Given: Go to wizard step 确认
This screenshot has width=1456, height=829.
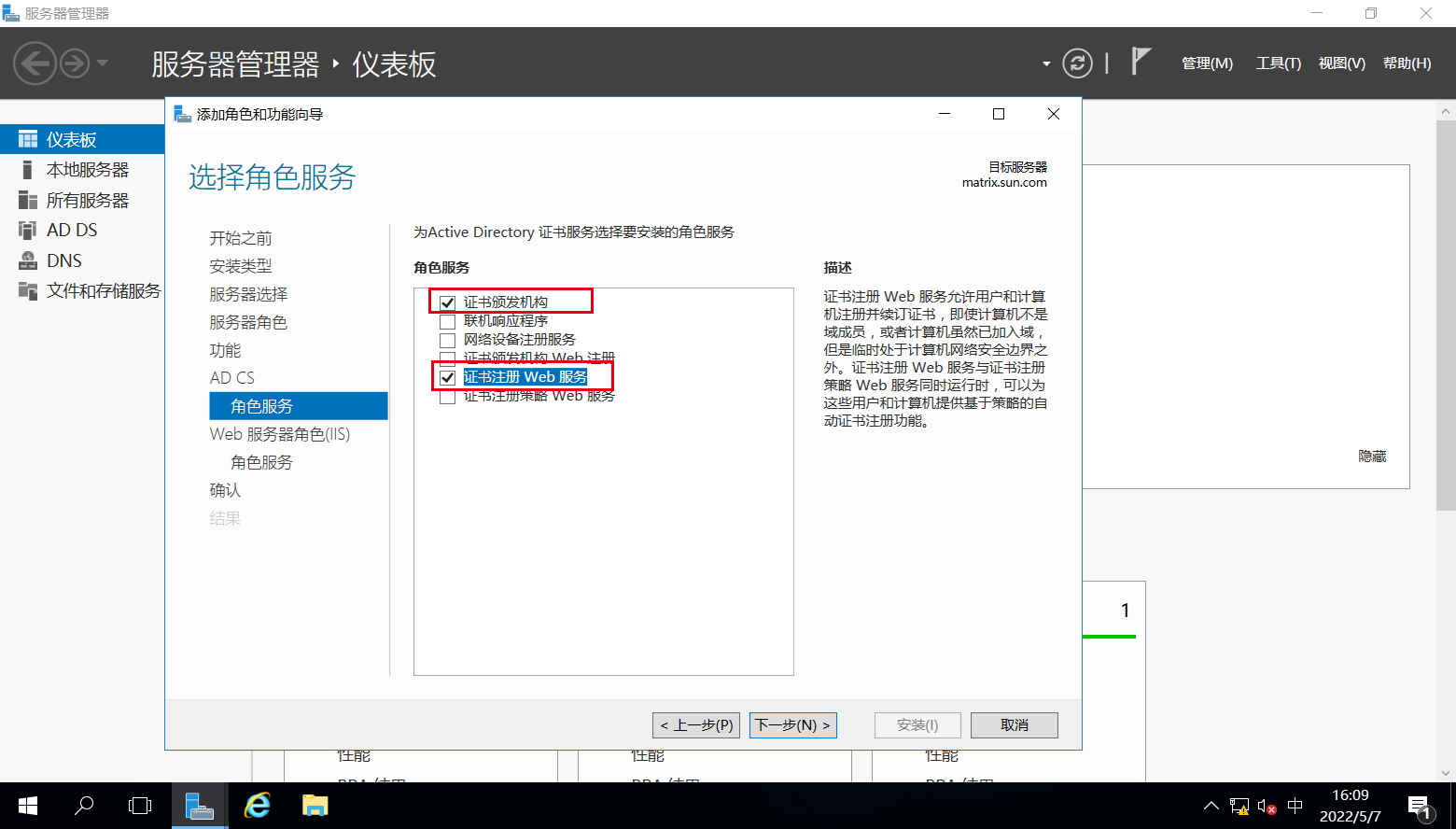Looking at the screenshot, I should (x=225, y=490).
